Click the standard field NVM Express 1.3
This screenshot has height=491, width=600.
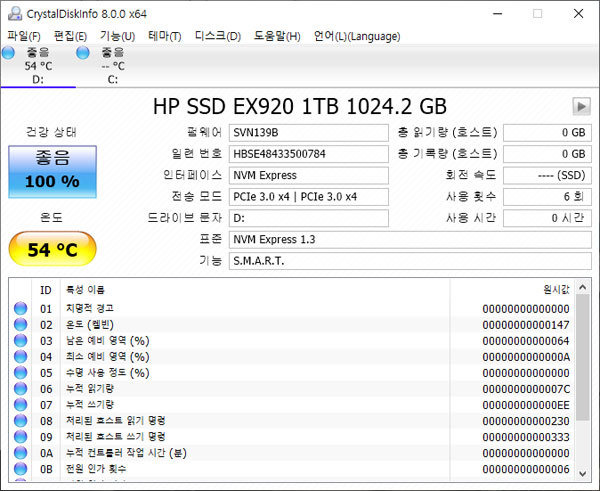[410, 240]
